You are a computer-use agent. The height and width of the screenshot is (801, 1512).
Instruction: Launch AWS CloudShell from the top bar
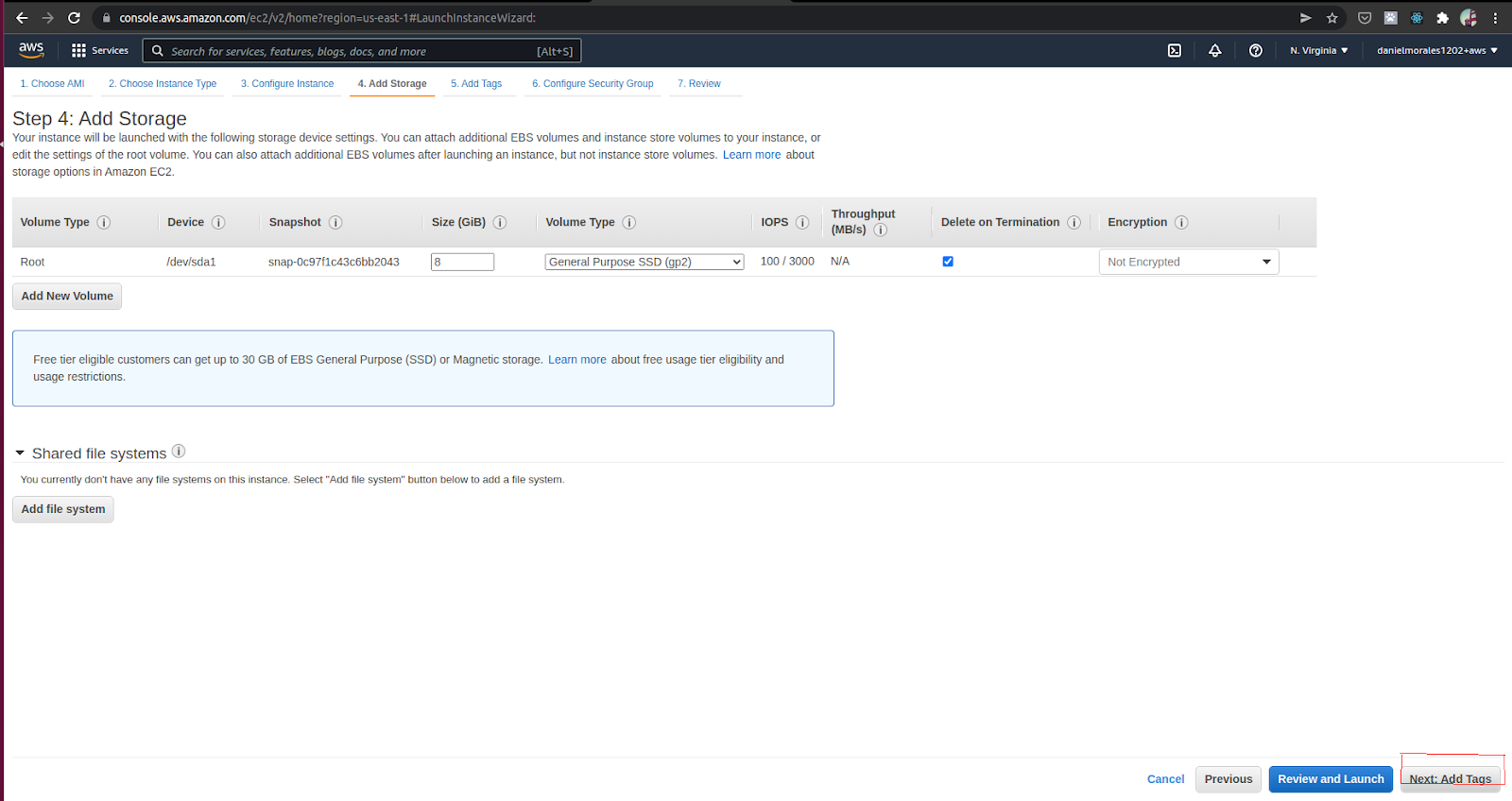pos(1175,51)
